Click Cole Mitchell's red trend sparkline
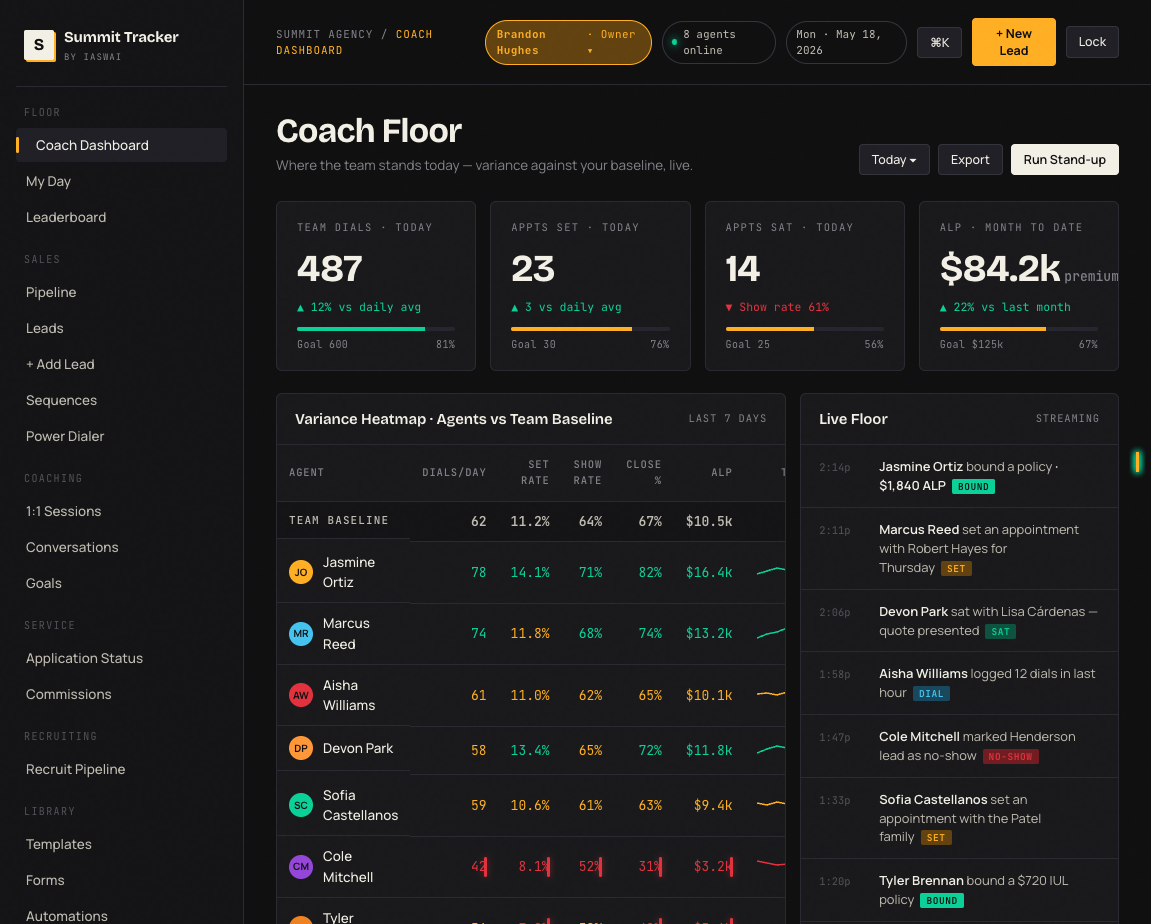 point(771,864)
